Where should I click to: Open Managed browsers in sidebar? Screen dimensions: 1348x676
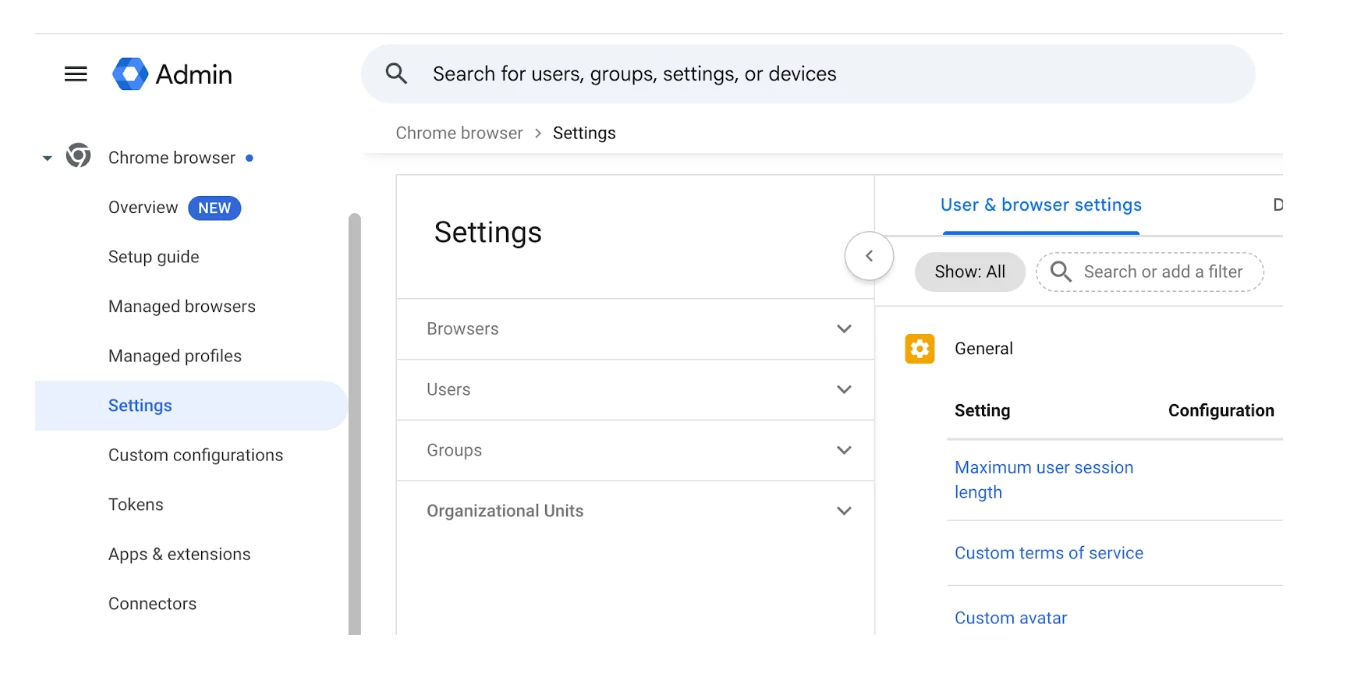pos(182,306)
